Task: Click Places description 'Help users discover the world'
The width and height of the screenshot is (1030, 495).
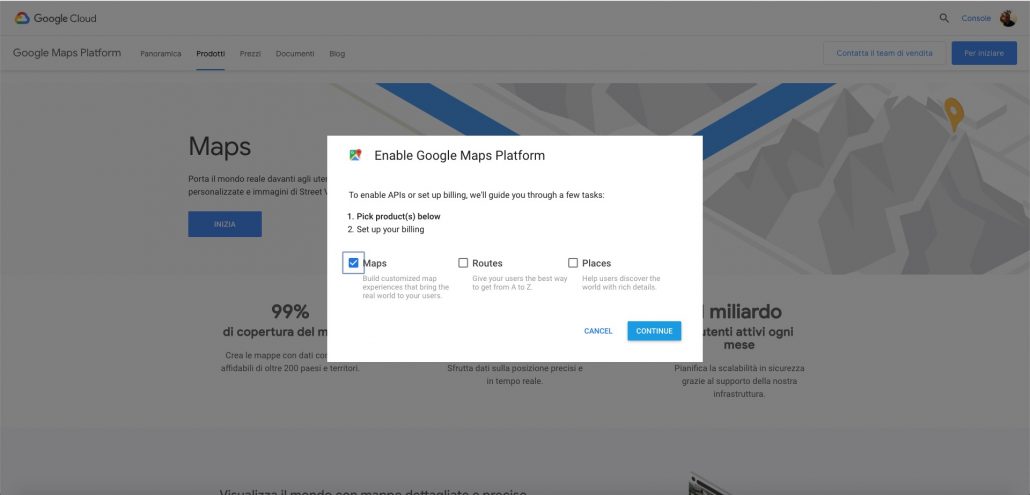Action: pyautogui.click(x=621, y=283)
